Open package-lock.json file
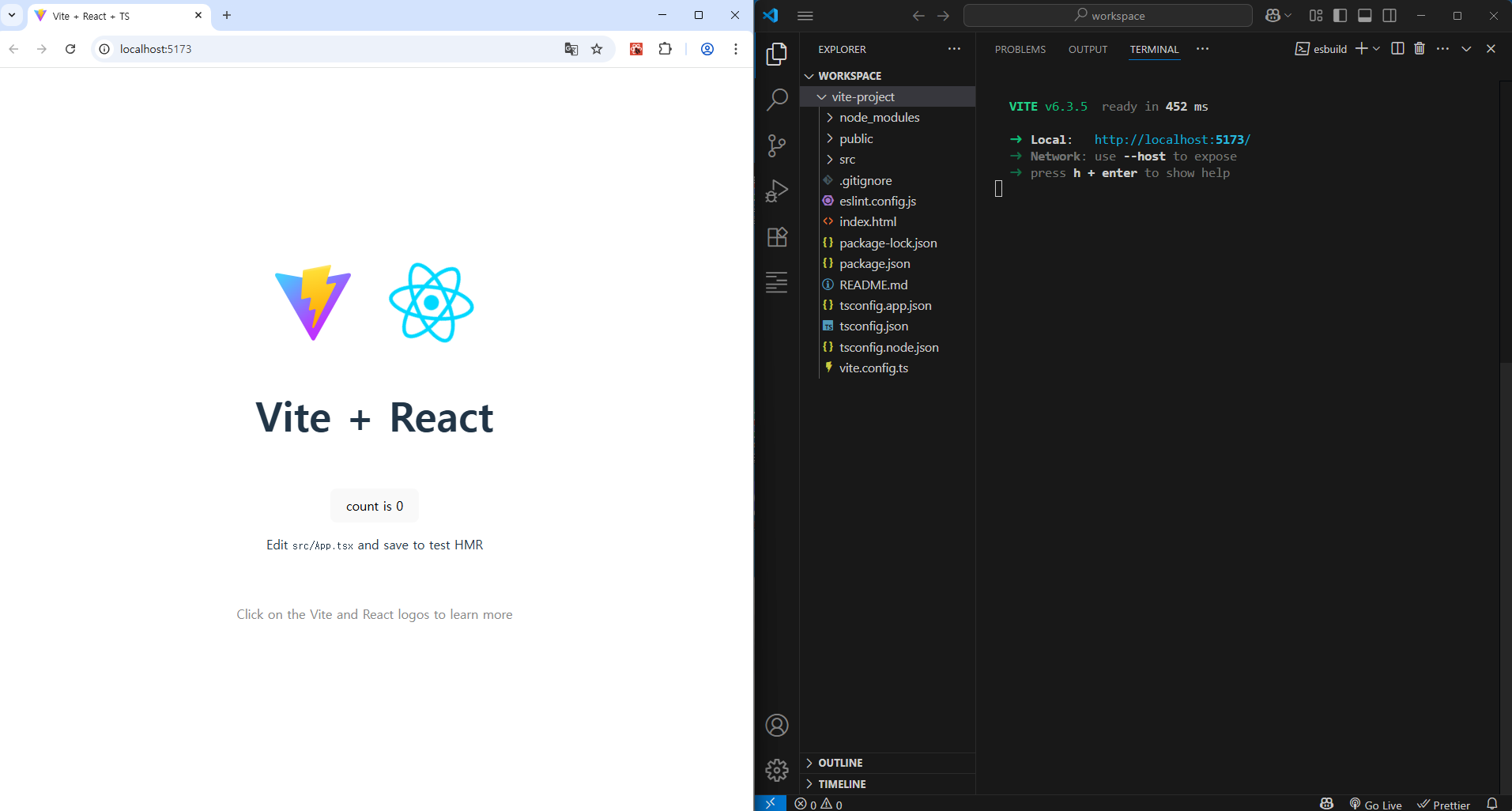Screen dimensions: 1512x811 coord(888,243)
